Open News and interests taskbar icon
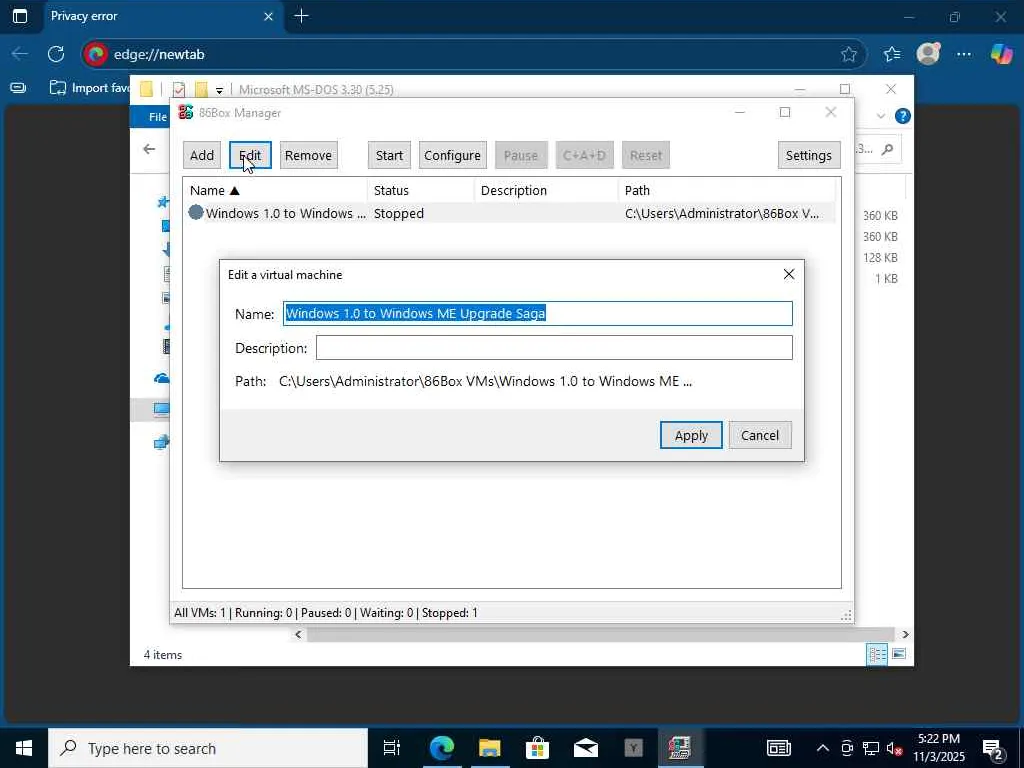 (x=778, y=748)
